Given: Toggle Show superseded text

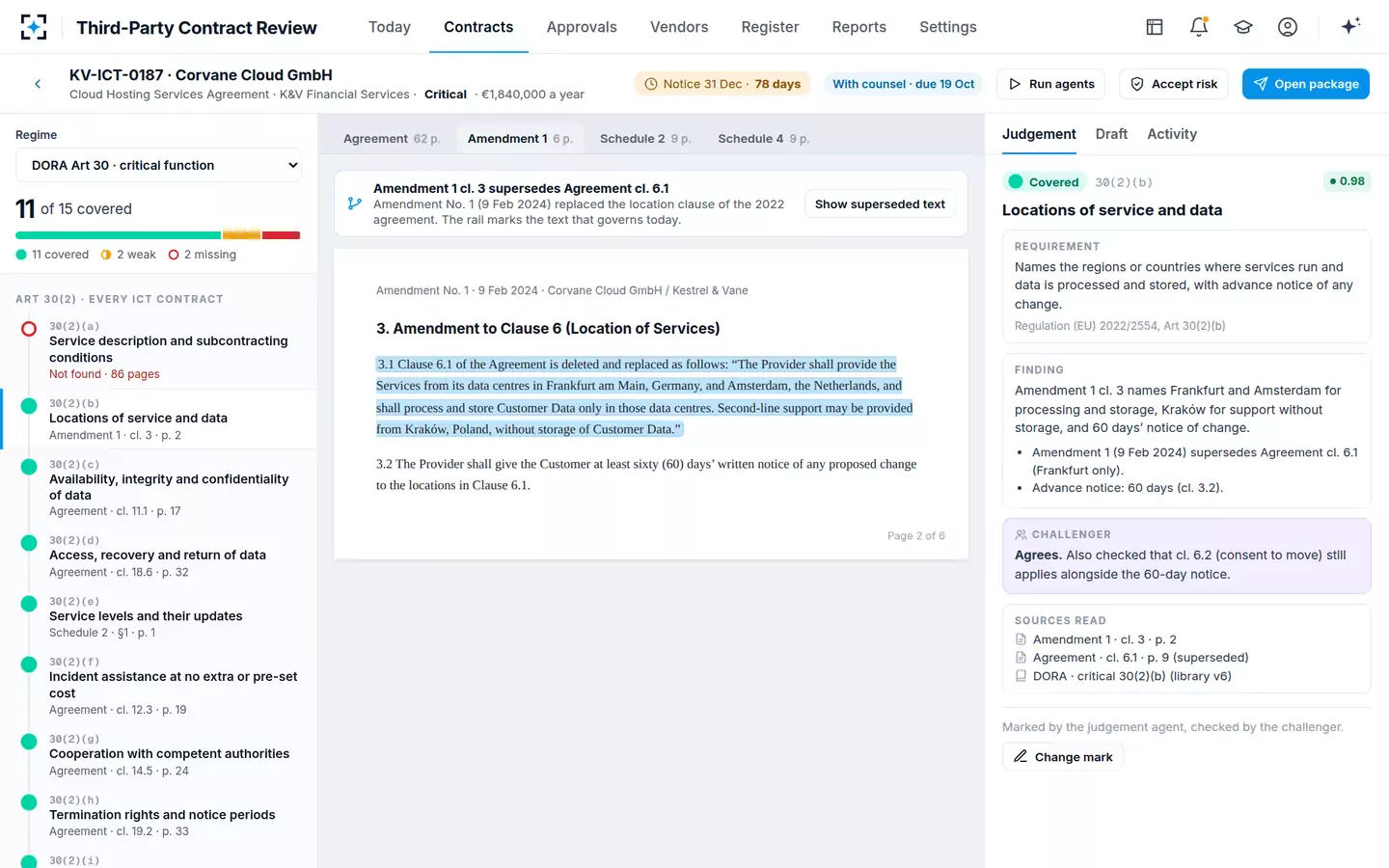Looking at the screenshot, I should [x=880, y=204].
